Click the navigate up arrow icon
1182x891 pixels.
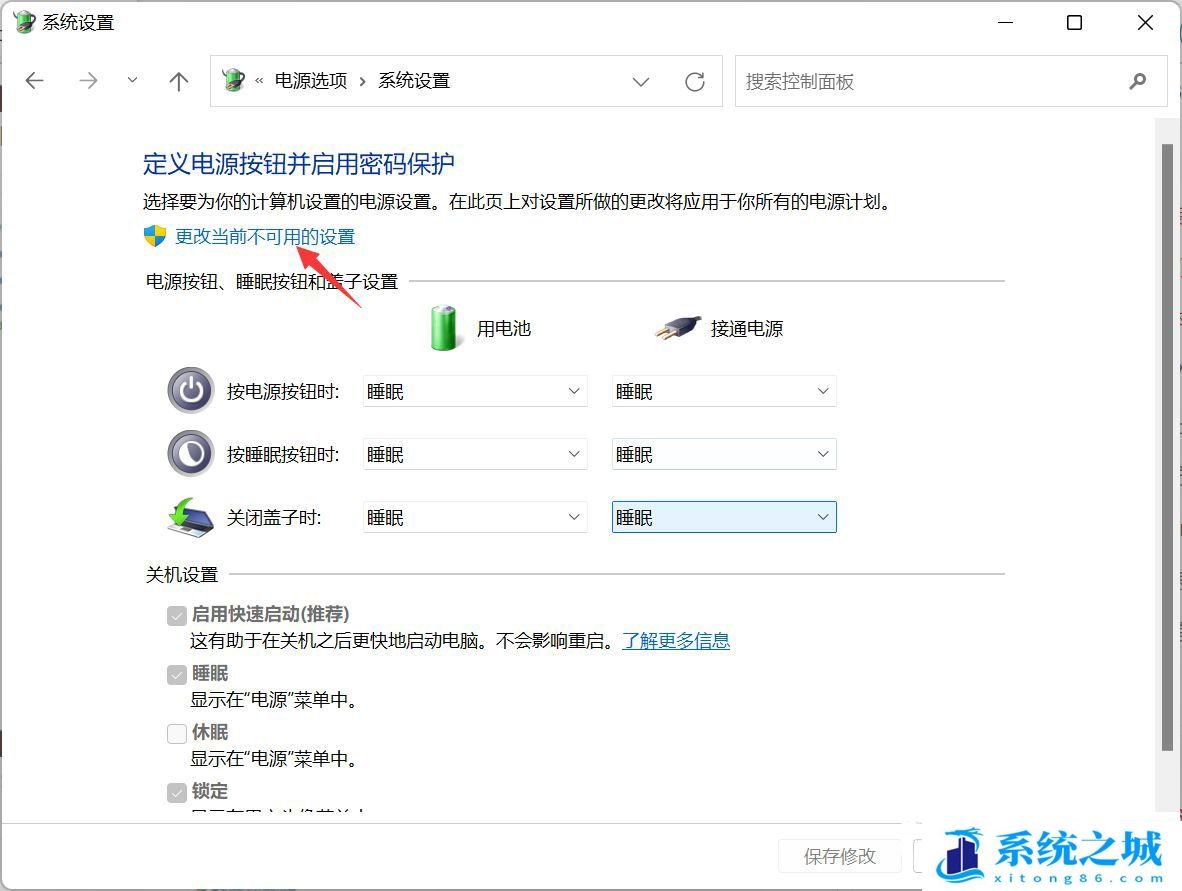pos(178,81)
